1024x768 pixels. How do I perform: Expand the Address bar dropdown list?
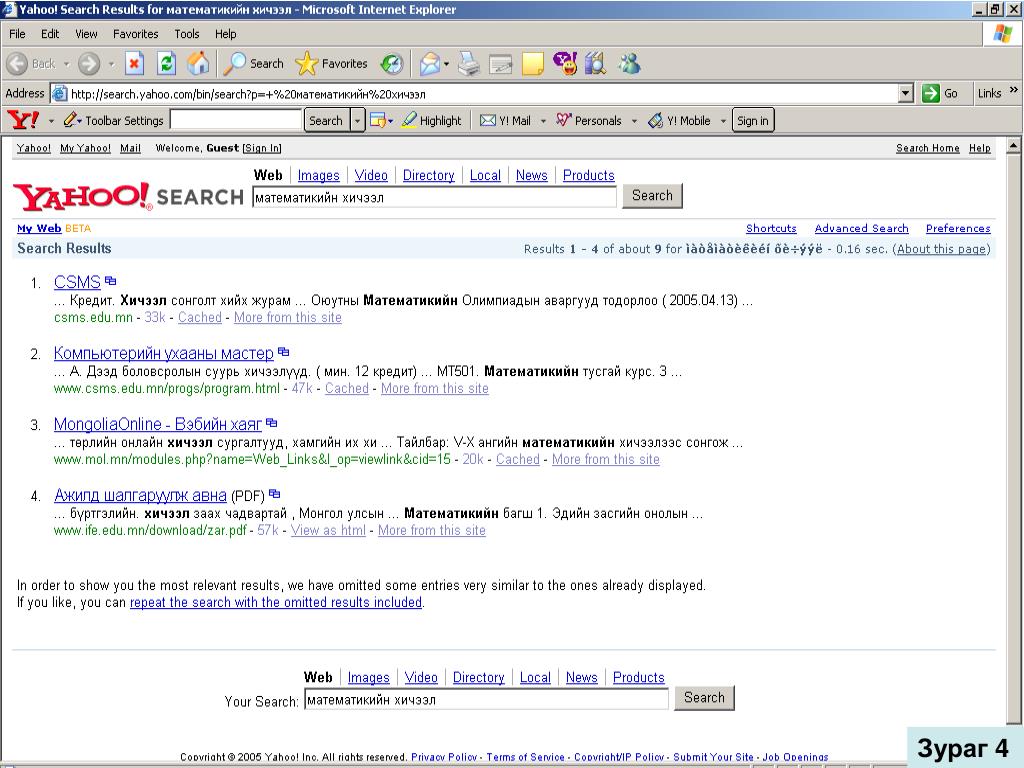click(x=905, y=93)
